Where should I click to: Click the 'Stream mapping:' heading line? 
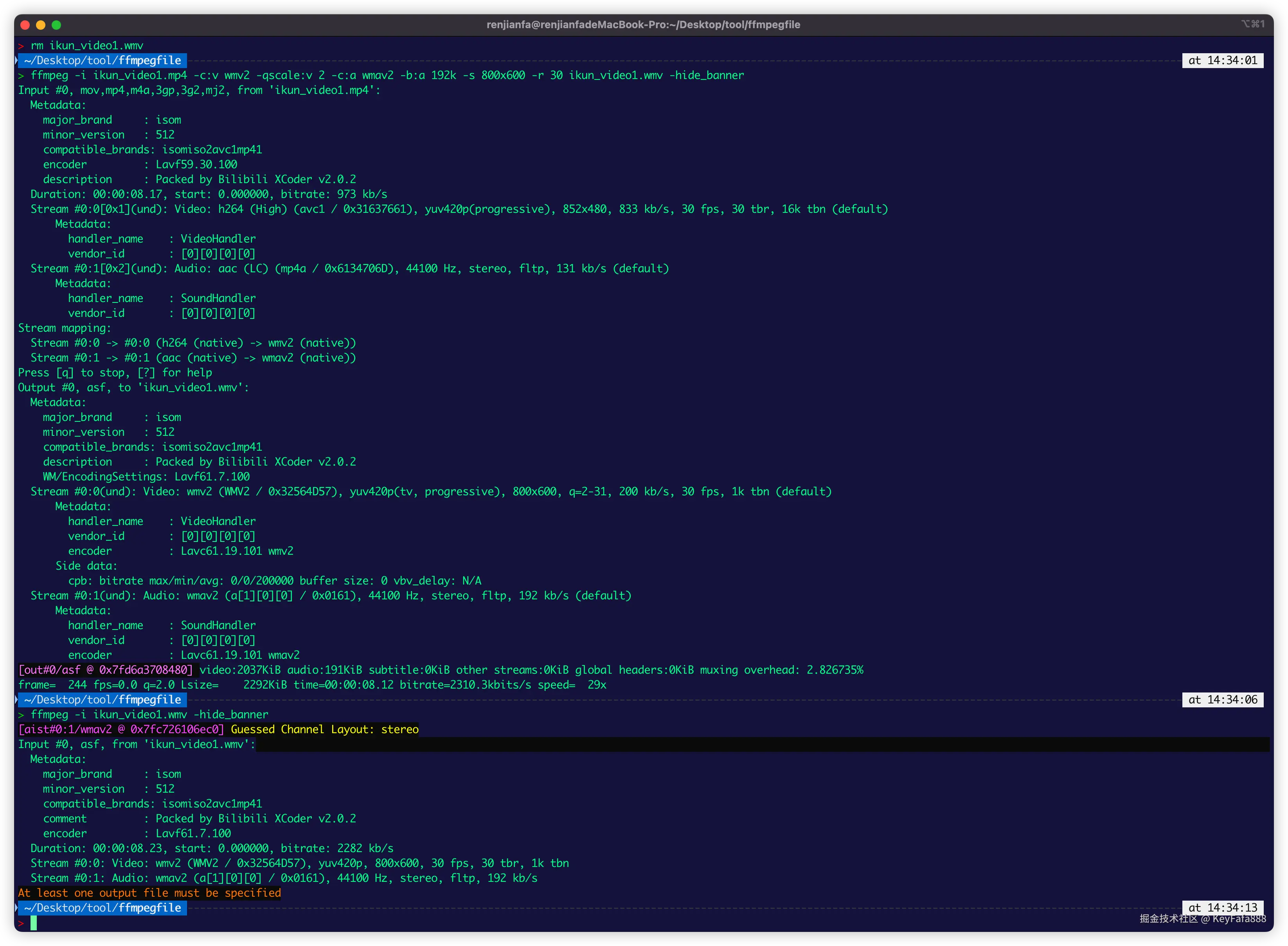coord(65,328)
